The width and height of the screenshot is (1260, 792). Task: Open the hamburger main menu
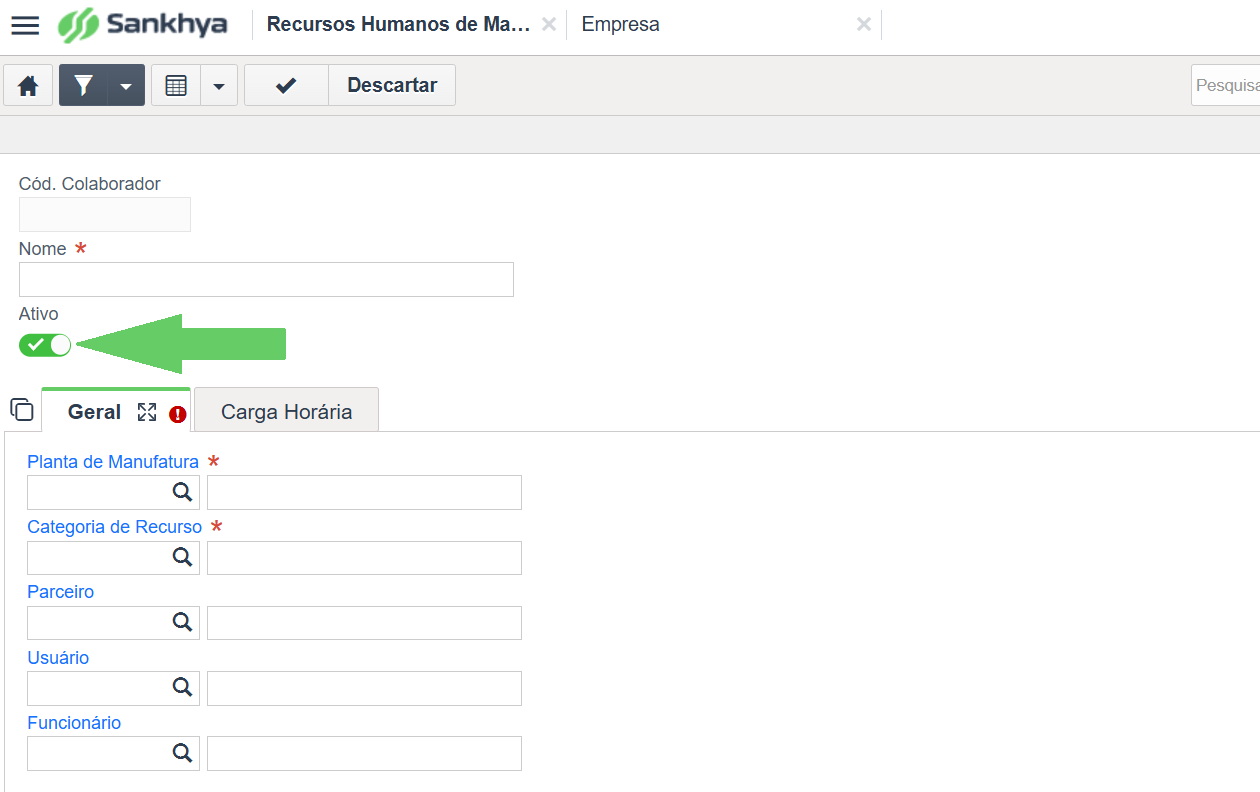click(x=25, y=25)
